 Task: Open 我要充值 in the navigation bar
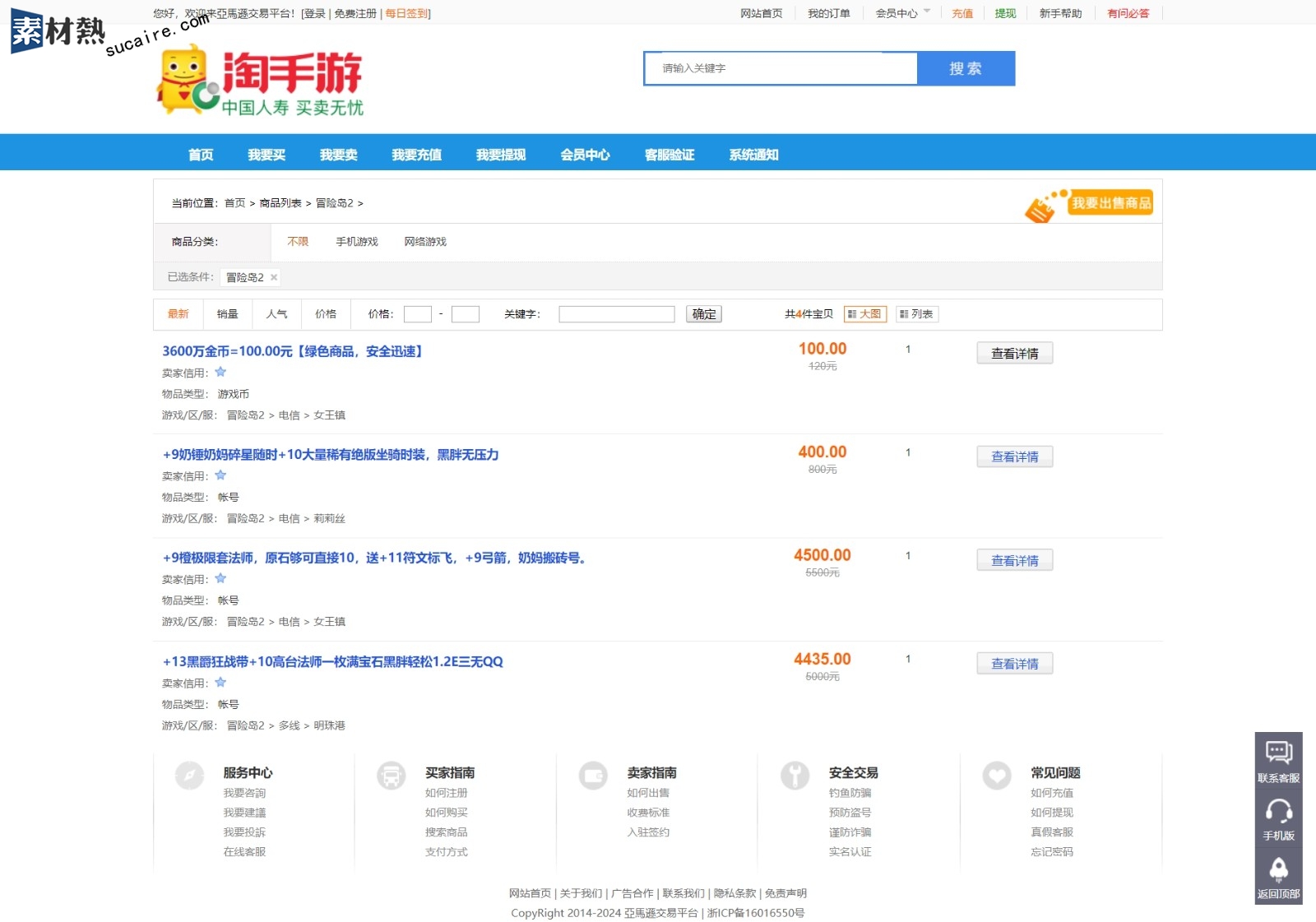pos(417,155)
